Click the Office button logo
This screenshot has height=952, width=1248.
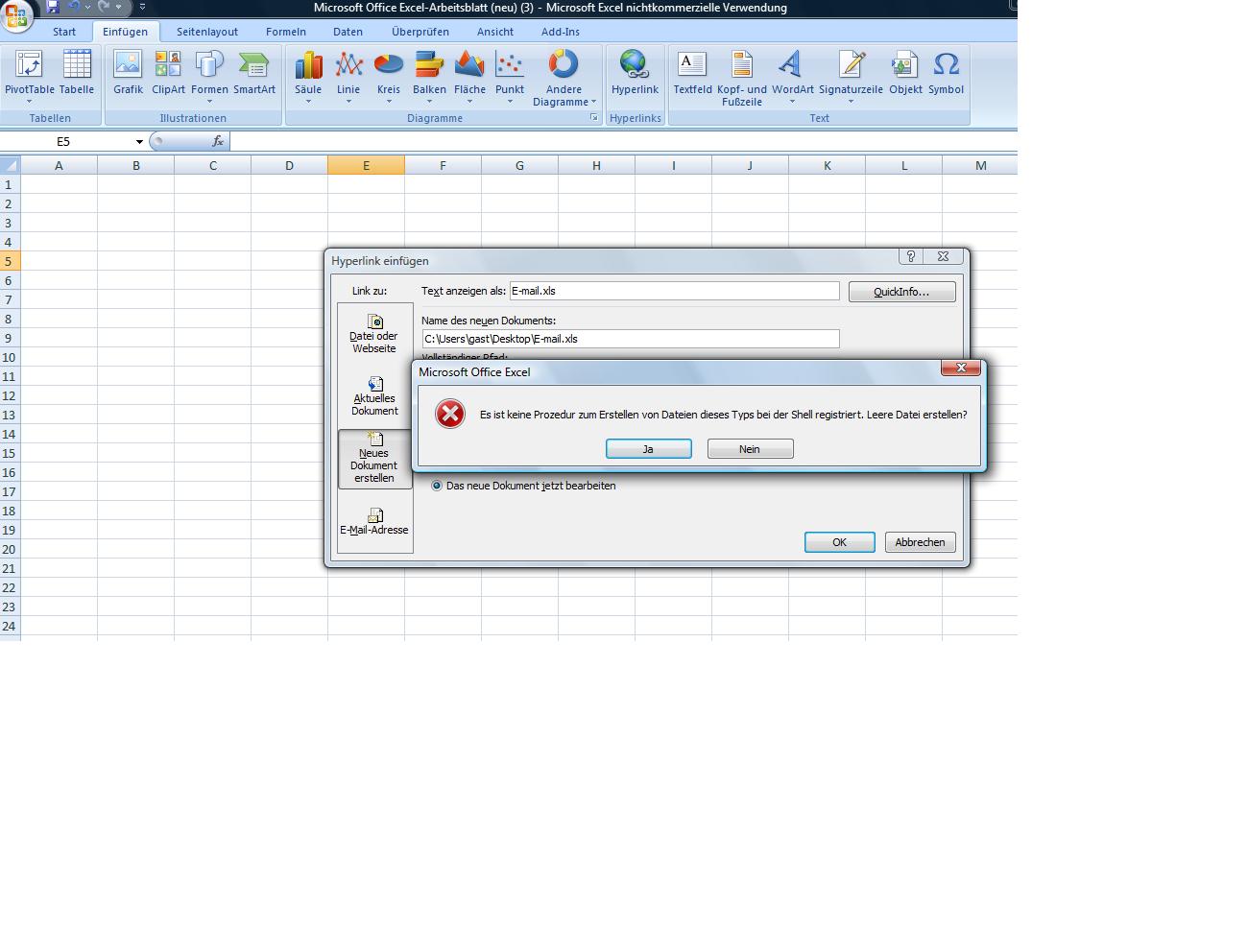click(16, 14)
